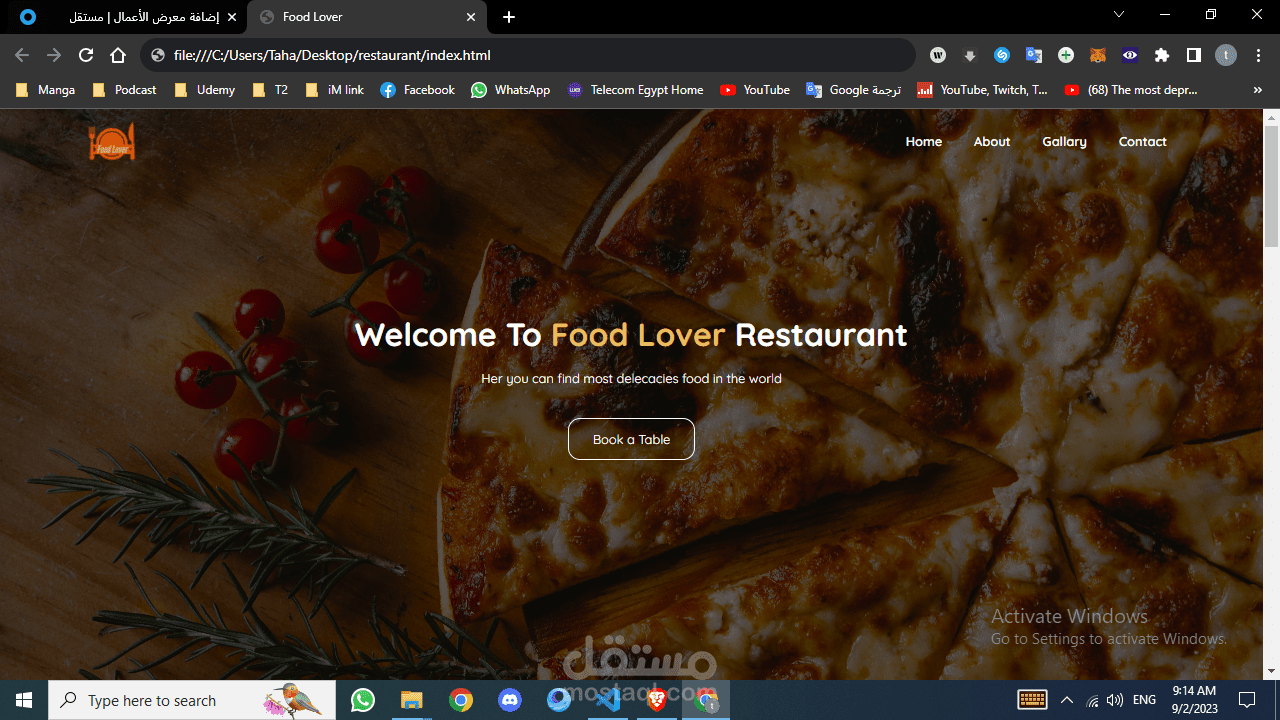Open the (68) The most depr... bookmark
This screenshot has width=1280, height=720.
click(1130, 90)
